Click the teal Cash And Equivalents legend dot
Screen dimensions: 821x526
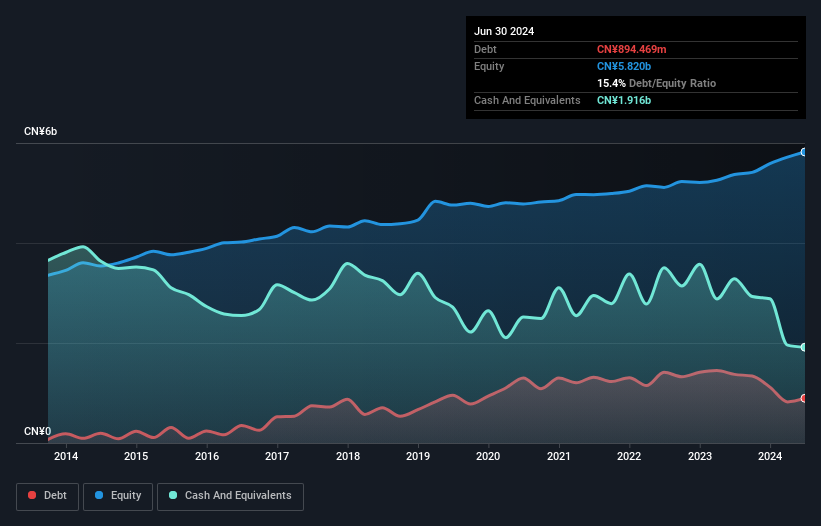(173, 495)
